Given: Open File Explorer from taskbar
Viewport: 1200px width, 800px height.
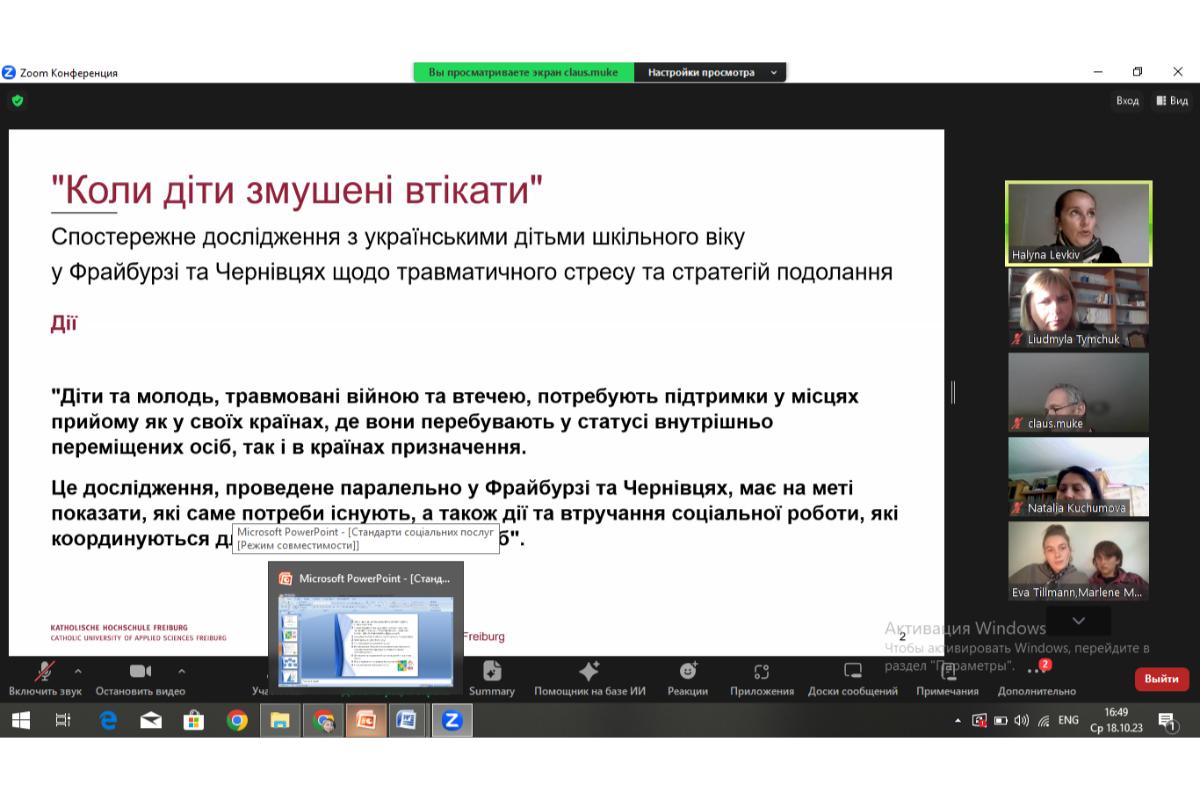Looking at the screenshot, I should tap(280, 720).
